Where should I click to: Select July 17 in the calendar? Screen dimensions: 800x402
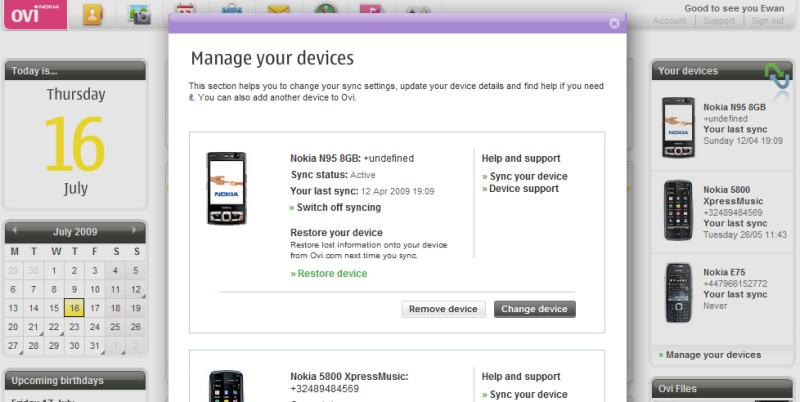(x=95, y=308)
